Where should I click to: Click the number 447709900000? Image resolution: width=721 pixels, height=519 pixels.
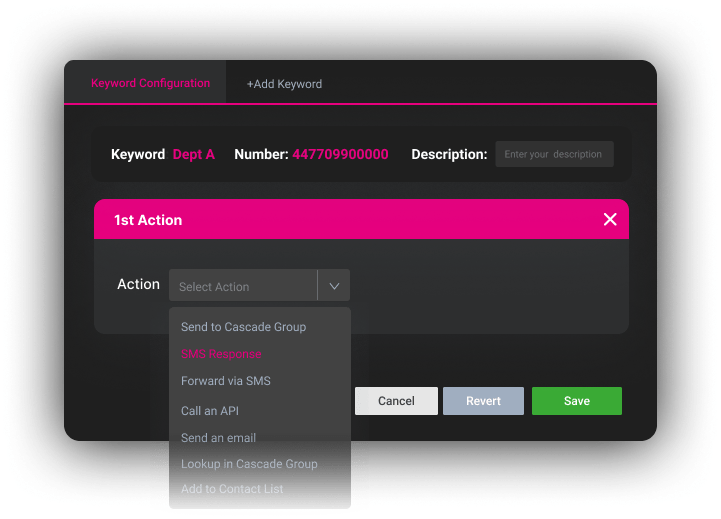pos(340,155)
